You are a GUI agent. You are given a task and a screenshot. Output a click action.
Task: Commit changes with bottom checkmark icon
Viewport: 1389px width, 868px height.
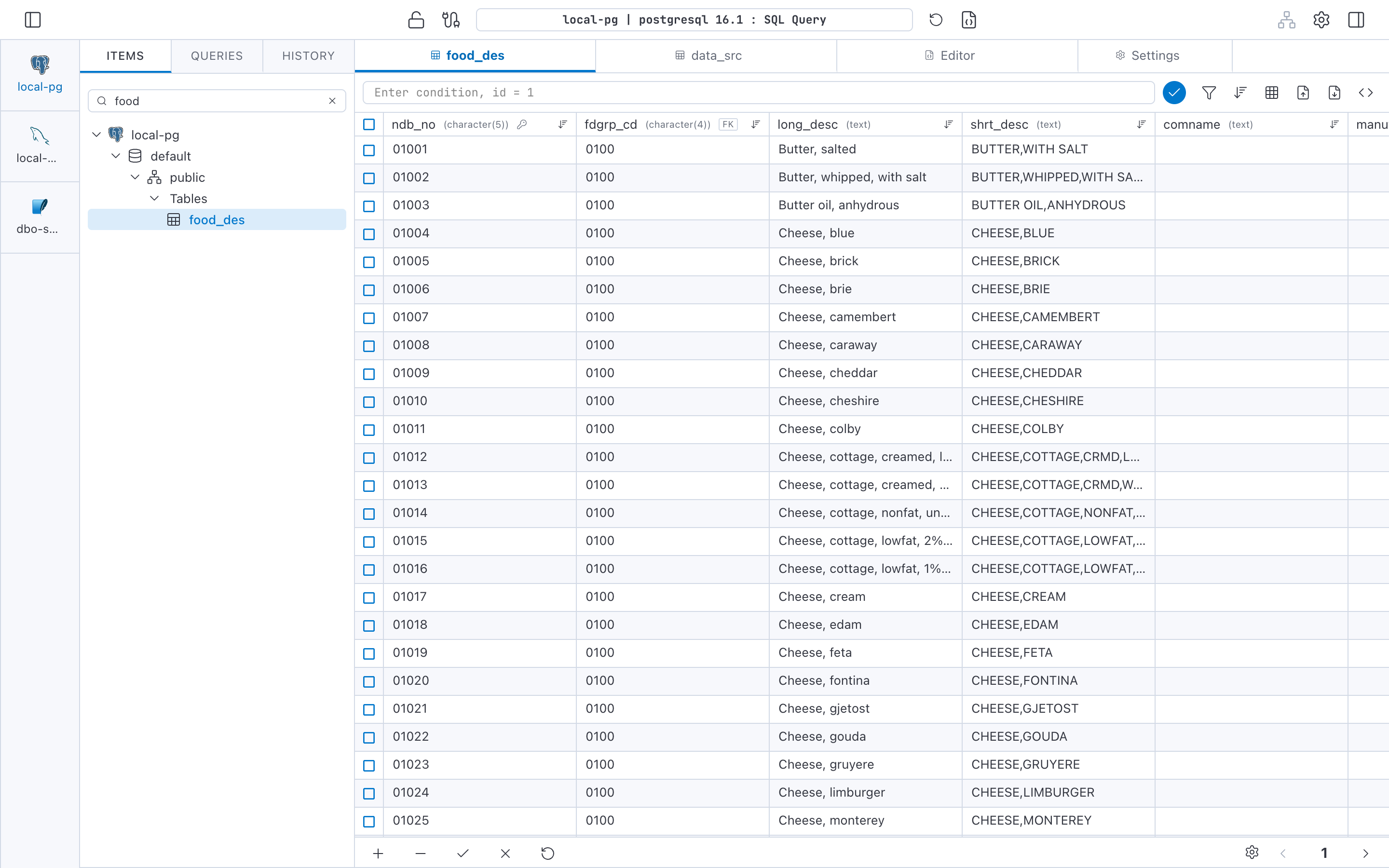coord(463,854)
